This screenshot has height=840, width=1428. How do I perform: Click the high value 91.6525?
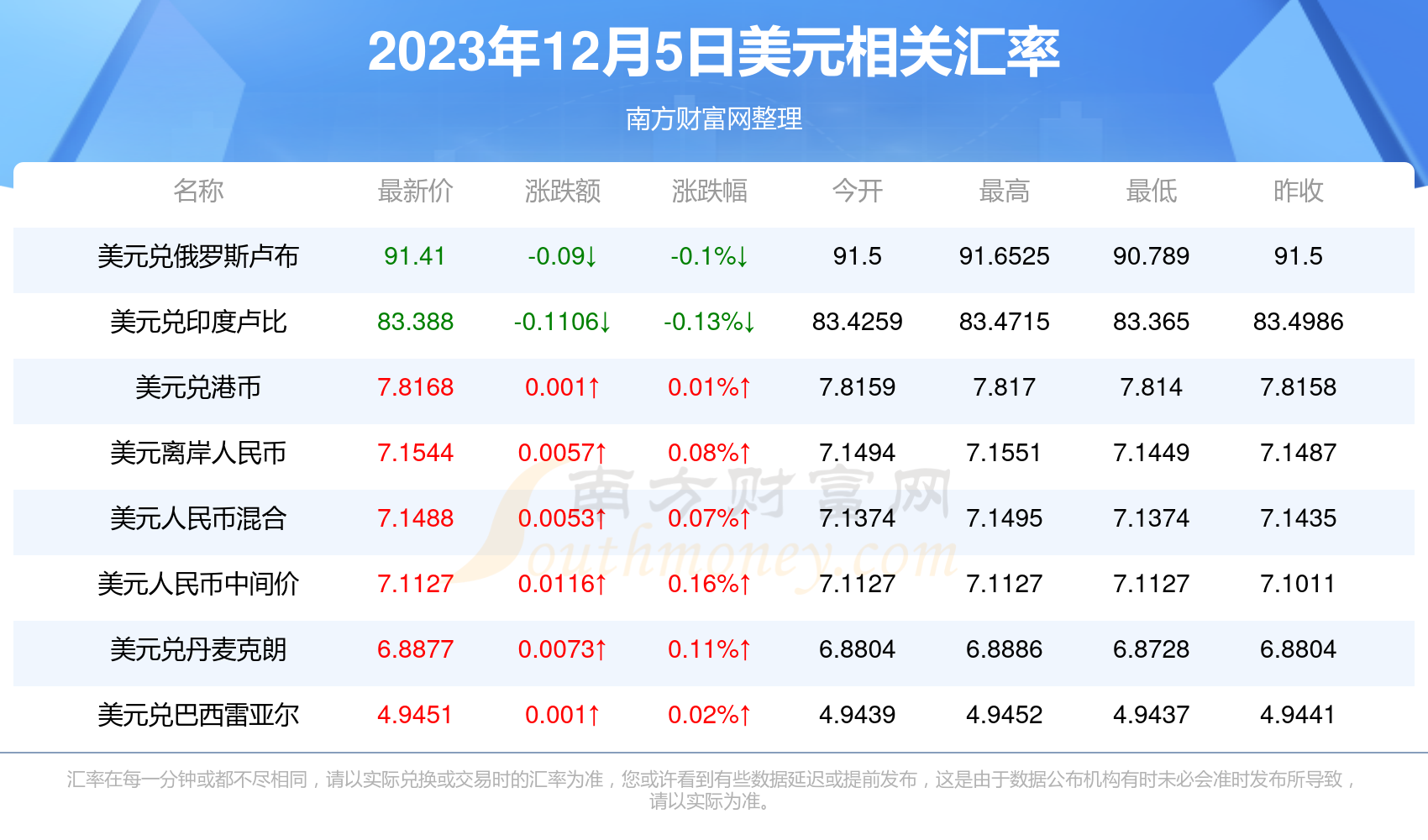1005,256
